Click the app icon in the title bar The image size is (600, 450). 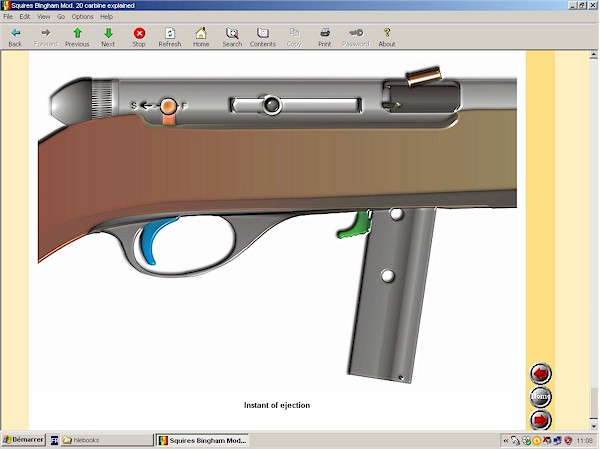point(6,5)
